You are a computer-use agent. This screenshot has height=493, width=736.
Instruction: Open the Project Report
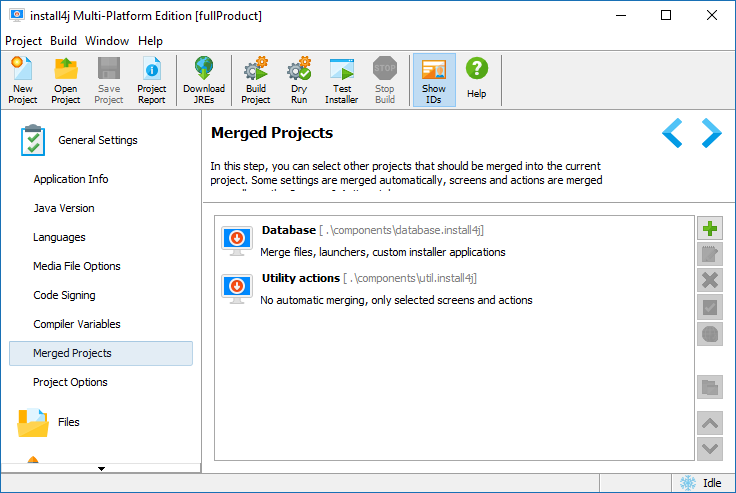click(152, 80)
